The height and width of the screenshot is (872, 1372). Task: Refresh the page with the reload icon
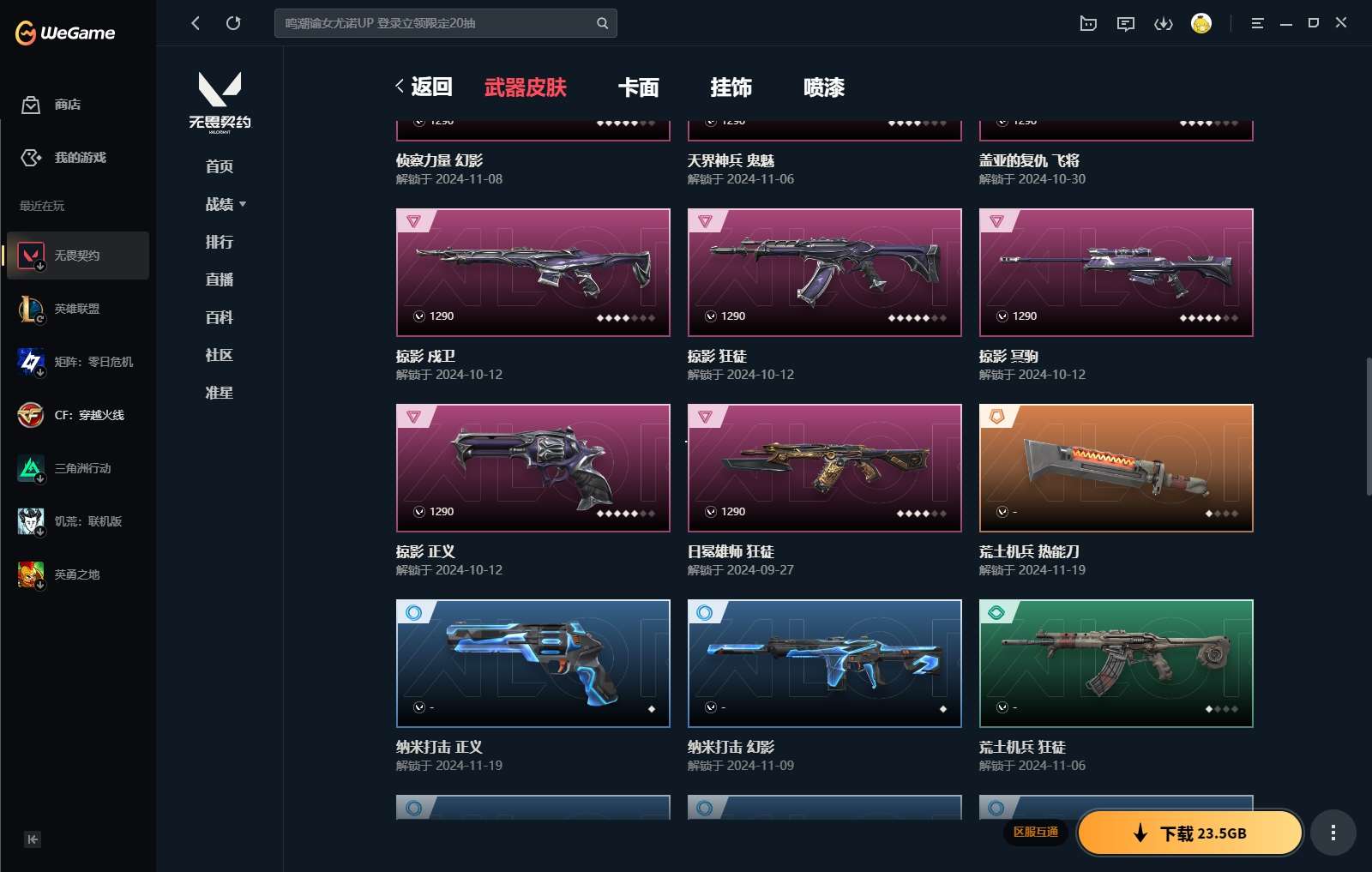click(233, 23)
